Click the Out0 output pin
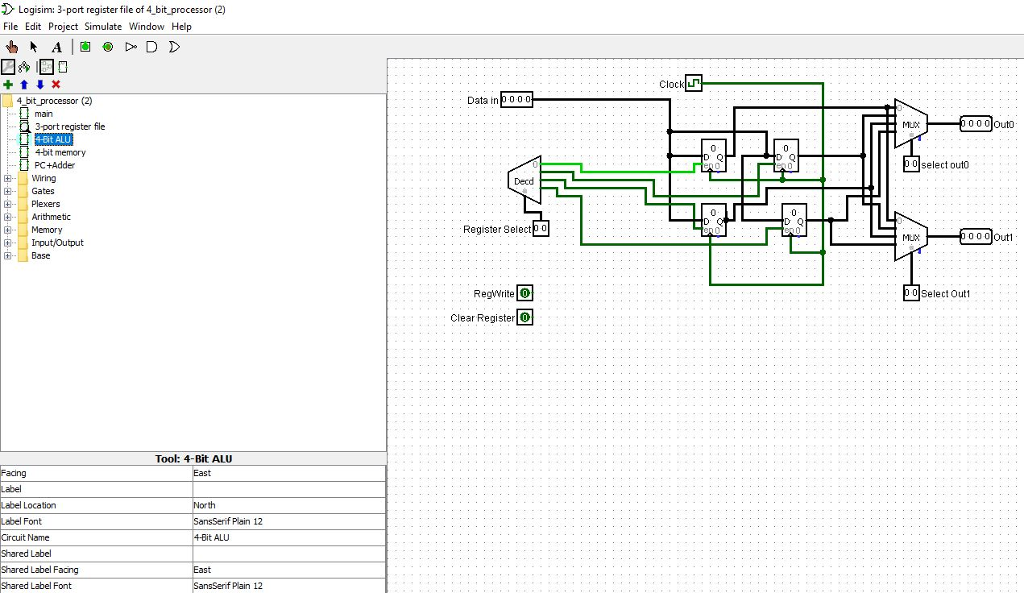Image resolution: width=1024 pixels, height=593 pixels. pos(976,123)
